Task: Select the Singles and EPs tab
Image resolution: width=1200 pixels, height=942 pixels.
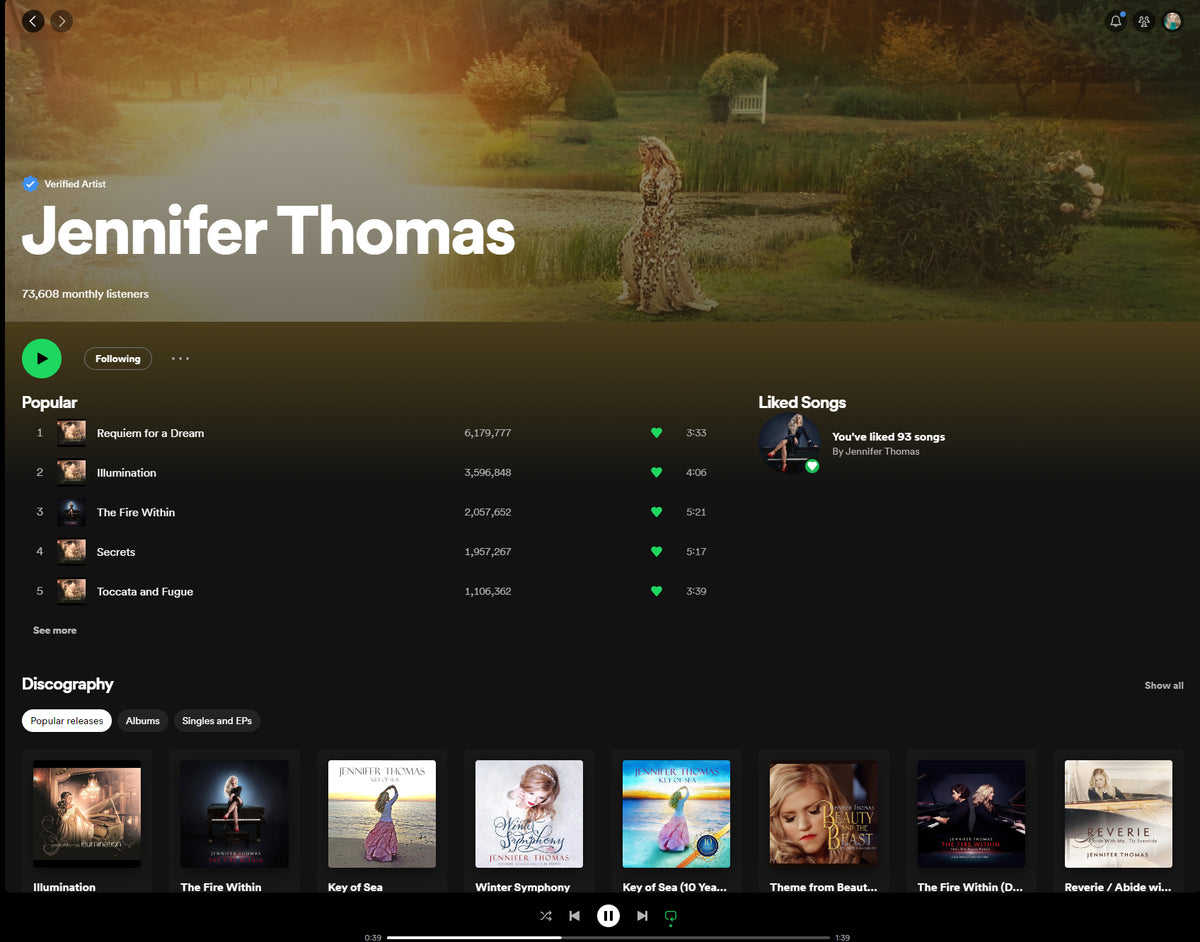Action: coord(217,721)
